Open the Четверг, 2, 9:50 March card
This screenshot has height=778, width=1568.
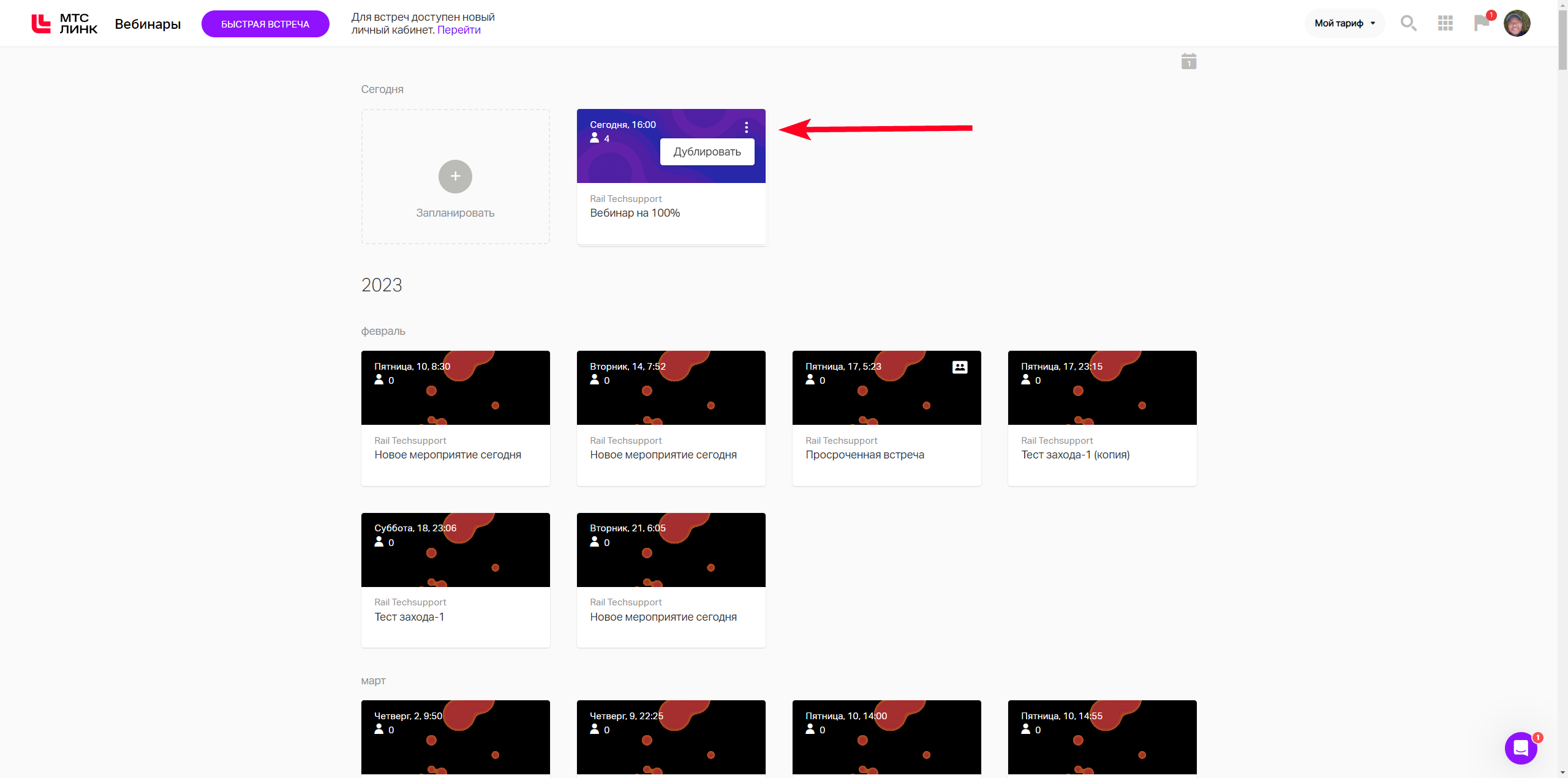point(455,737)
